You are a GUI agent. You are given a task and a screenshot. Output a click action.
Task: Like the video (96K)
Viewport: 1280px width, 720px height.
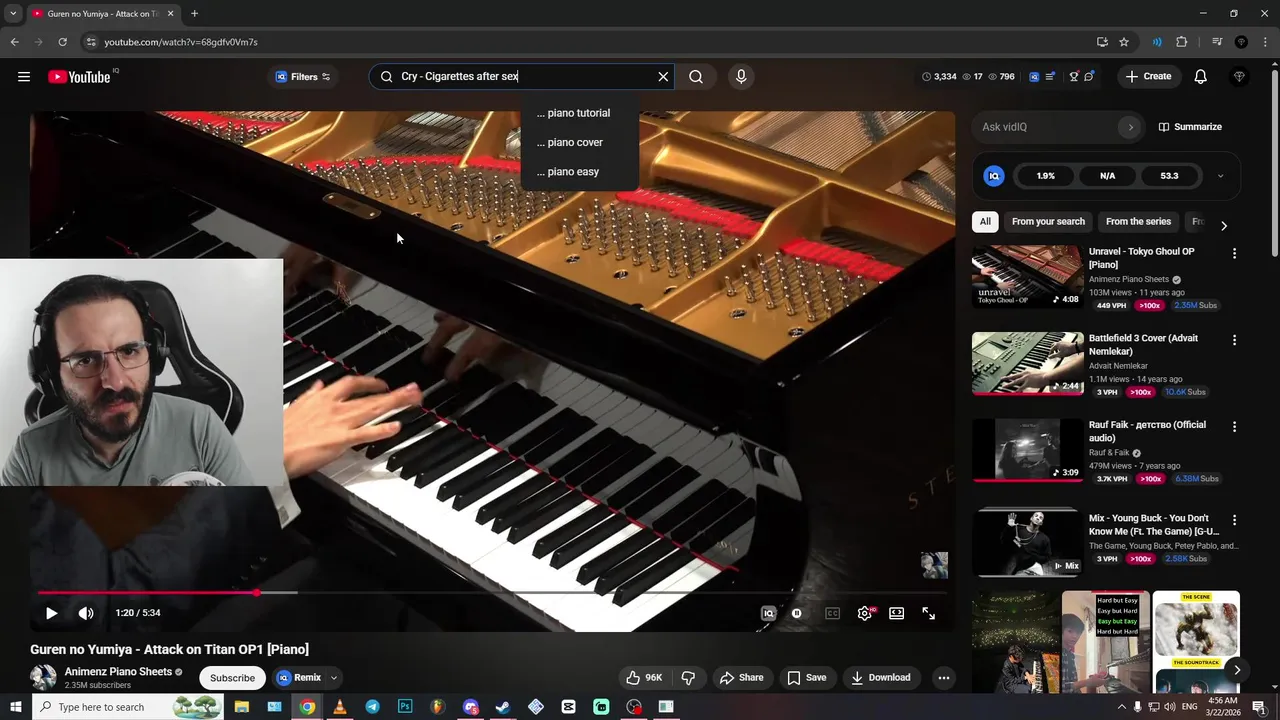644,678
